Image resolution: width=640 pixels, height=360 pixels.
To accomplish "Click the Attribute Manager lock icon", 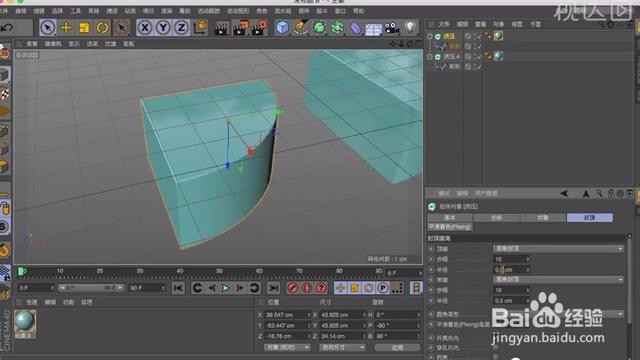I will (x=611, y=193).
